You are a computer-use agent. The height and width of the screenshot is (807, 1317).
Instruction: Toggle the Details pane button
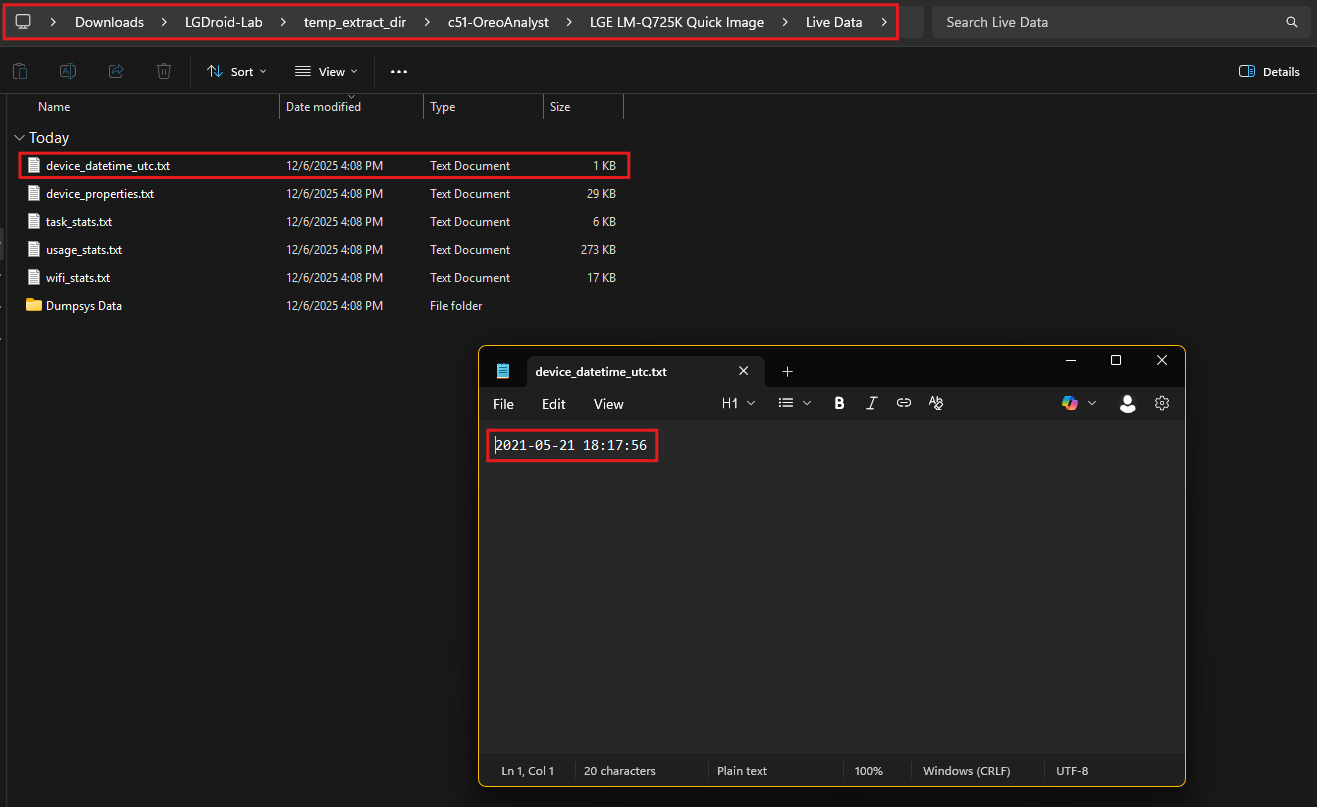1269,71
